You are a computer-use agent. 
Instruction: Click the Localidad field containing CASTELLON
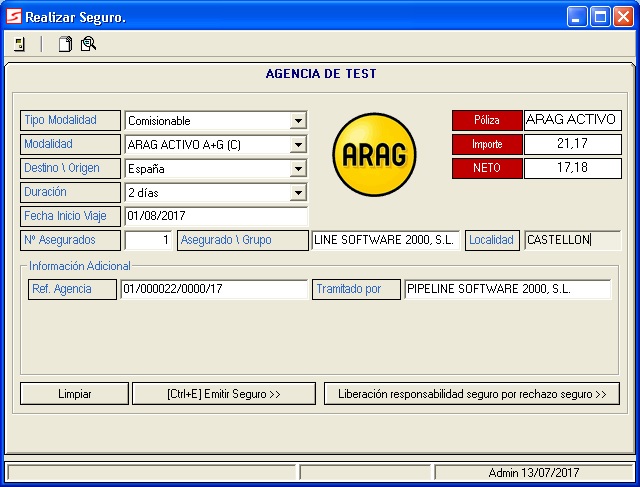[x=573, y=240]
